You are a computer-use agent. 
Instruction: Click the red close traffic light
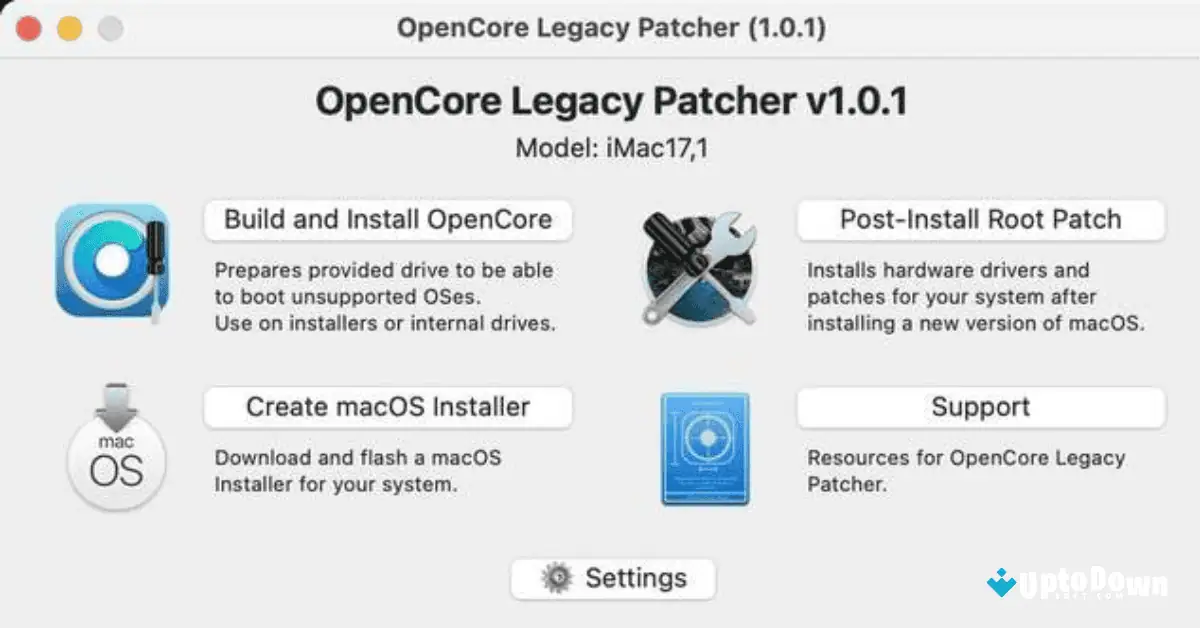tap(29, 29)
